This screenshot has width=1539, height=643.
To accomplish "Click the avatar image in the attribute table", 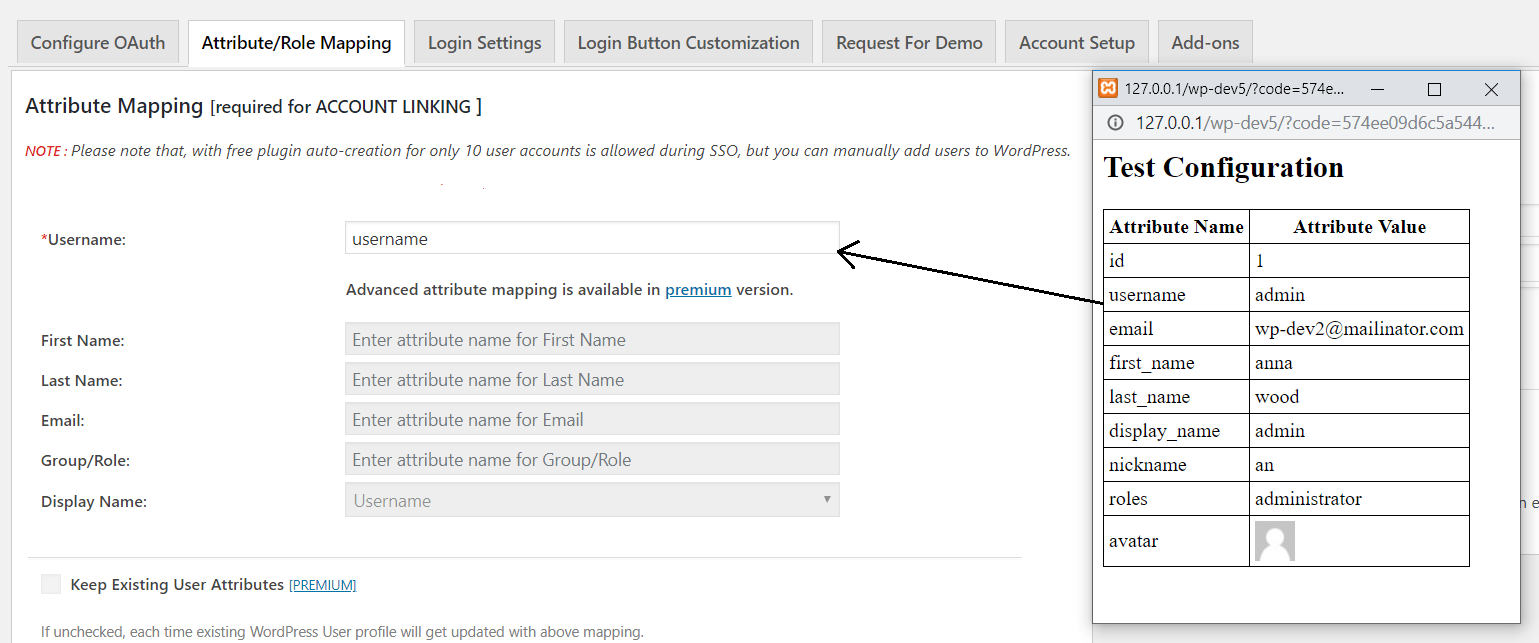I will point(1275,541).
